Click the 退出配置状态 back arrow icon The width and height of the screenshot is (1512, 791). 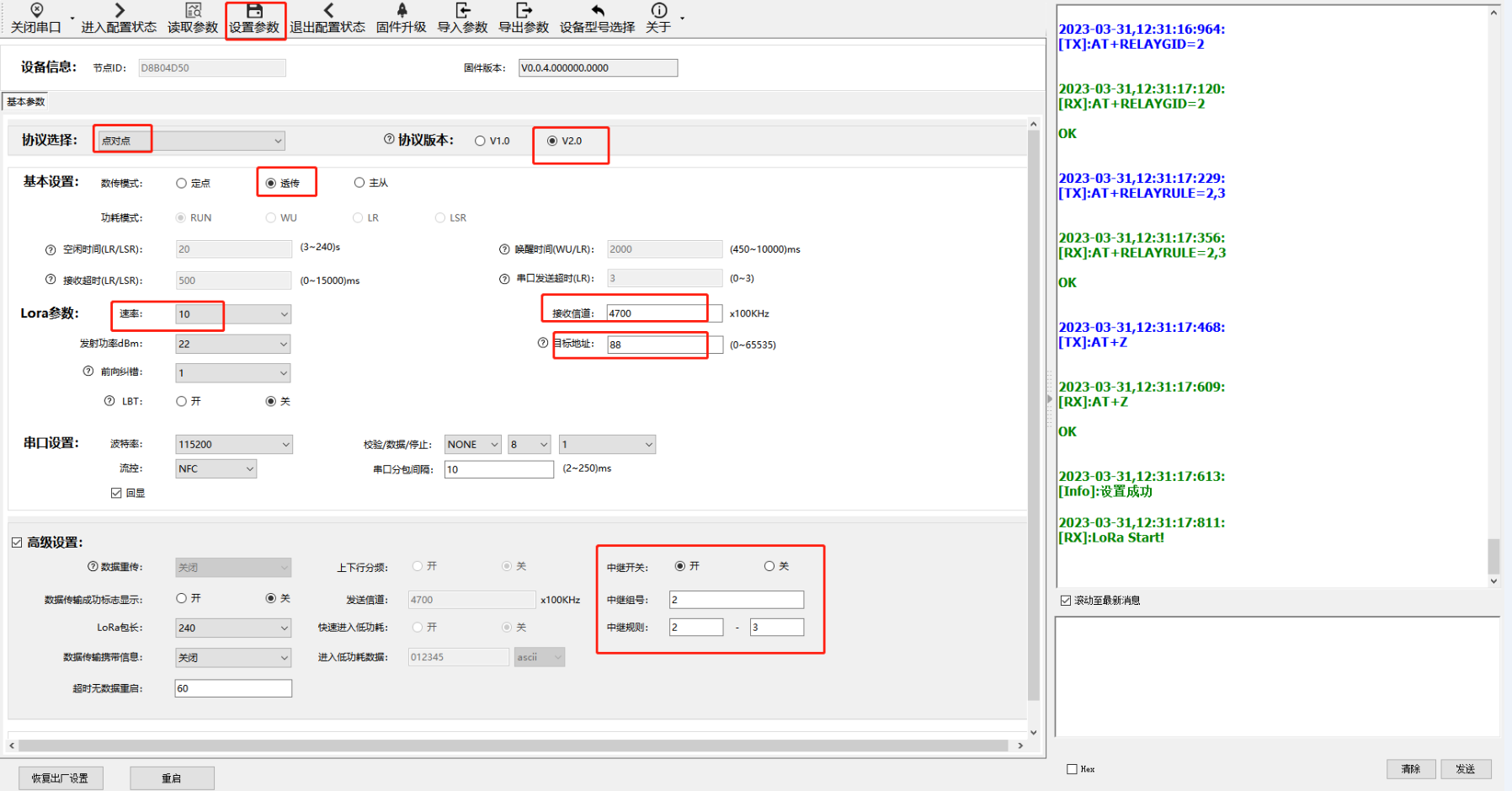pos(327,11)
